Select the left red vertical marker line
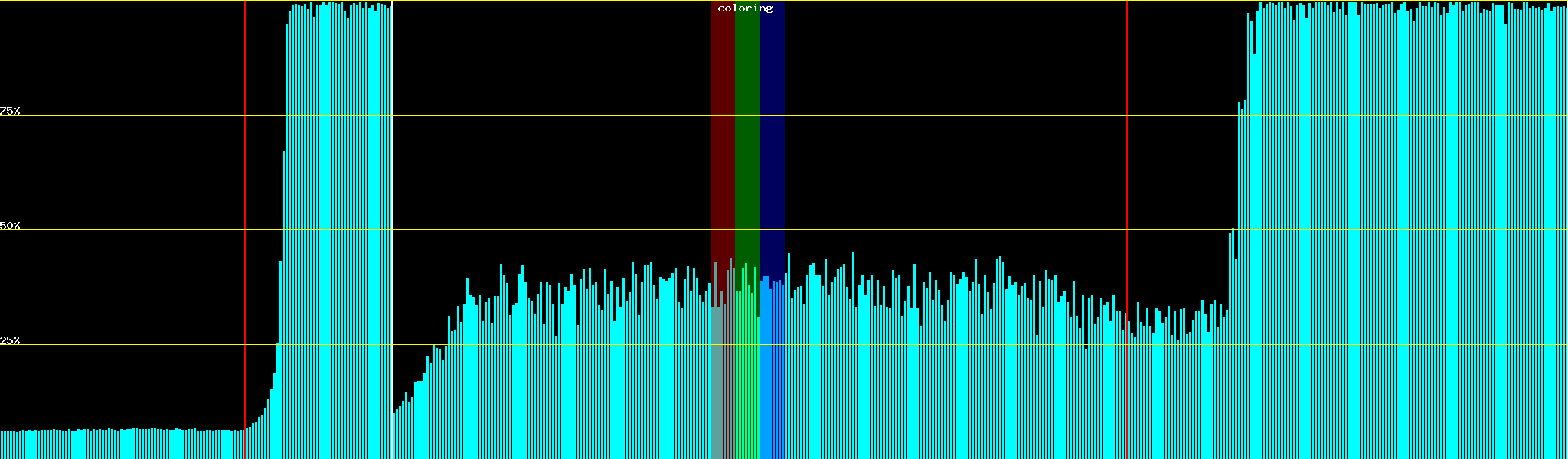The width and height of the screenshot is (1568, 459). pos(245,191)
